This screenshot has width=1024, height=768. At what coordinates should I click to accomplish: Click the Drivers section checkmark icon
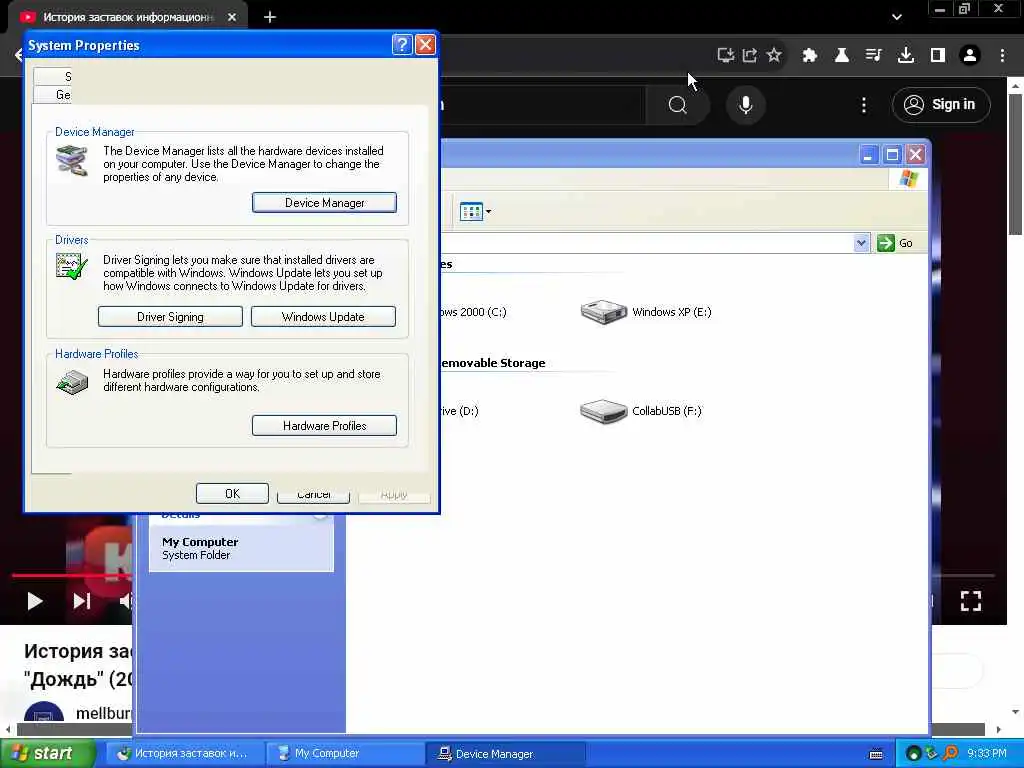pyautogui.click(x=72, y=266)
